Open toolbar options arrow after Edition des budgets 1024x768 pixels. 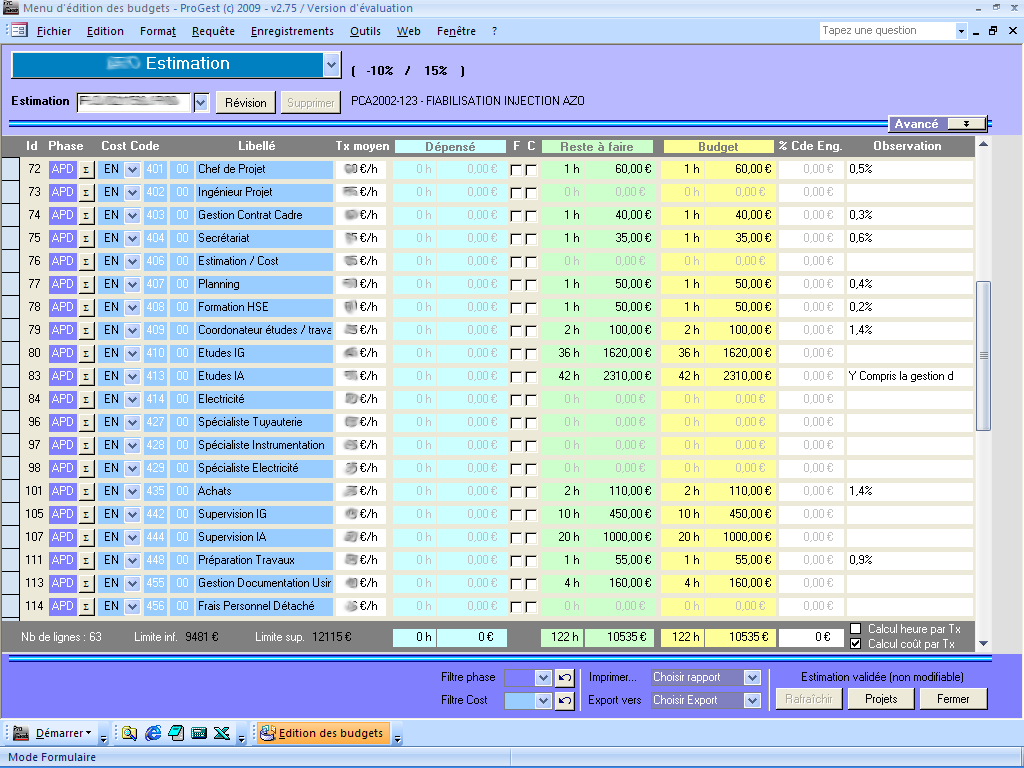point(397,738)
